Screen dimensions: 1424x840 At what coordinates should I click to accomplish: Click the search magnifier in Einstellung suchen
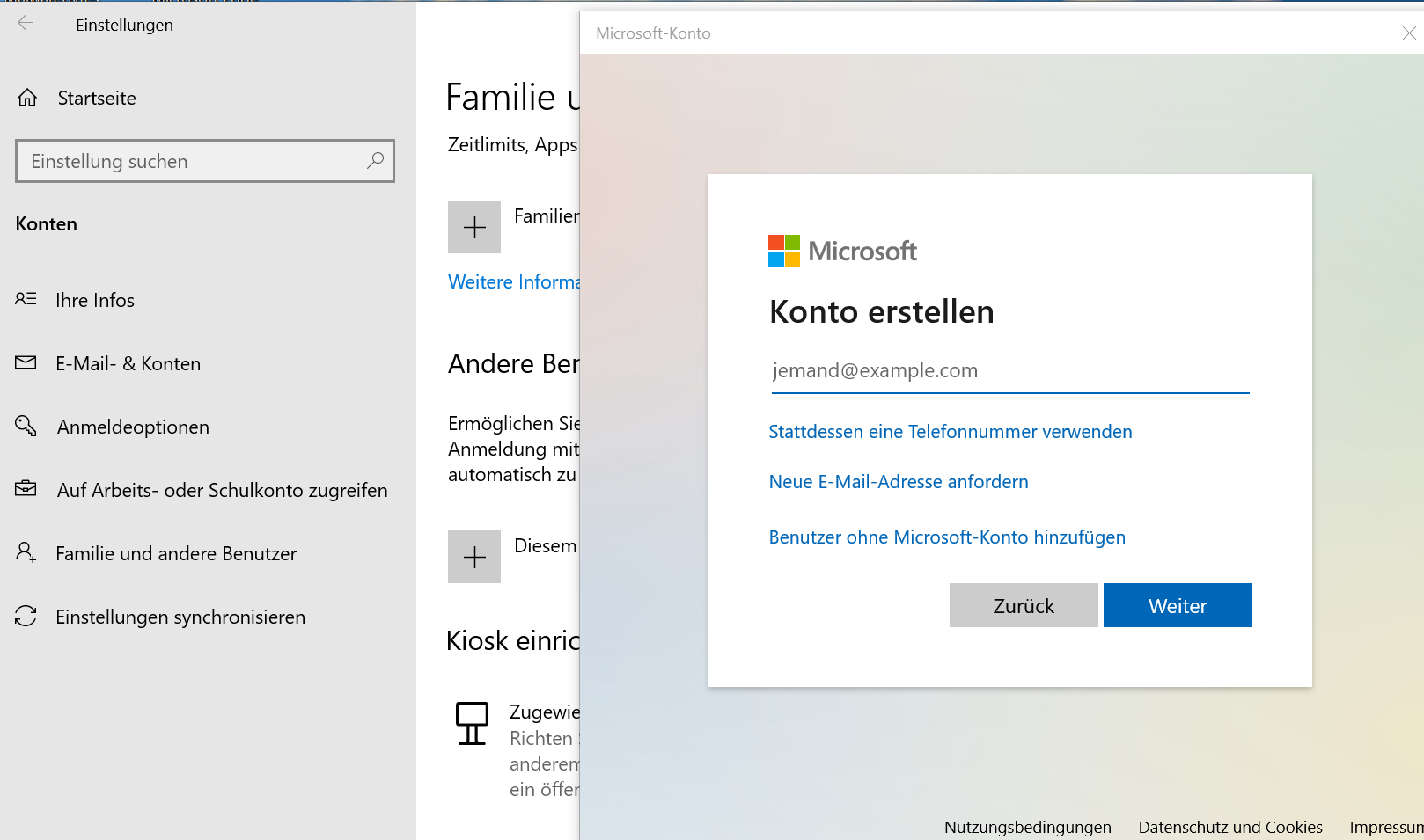(375, 160)
